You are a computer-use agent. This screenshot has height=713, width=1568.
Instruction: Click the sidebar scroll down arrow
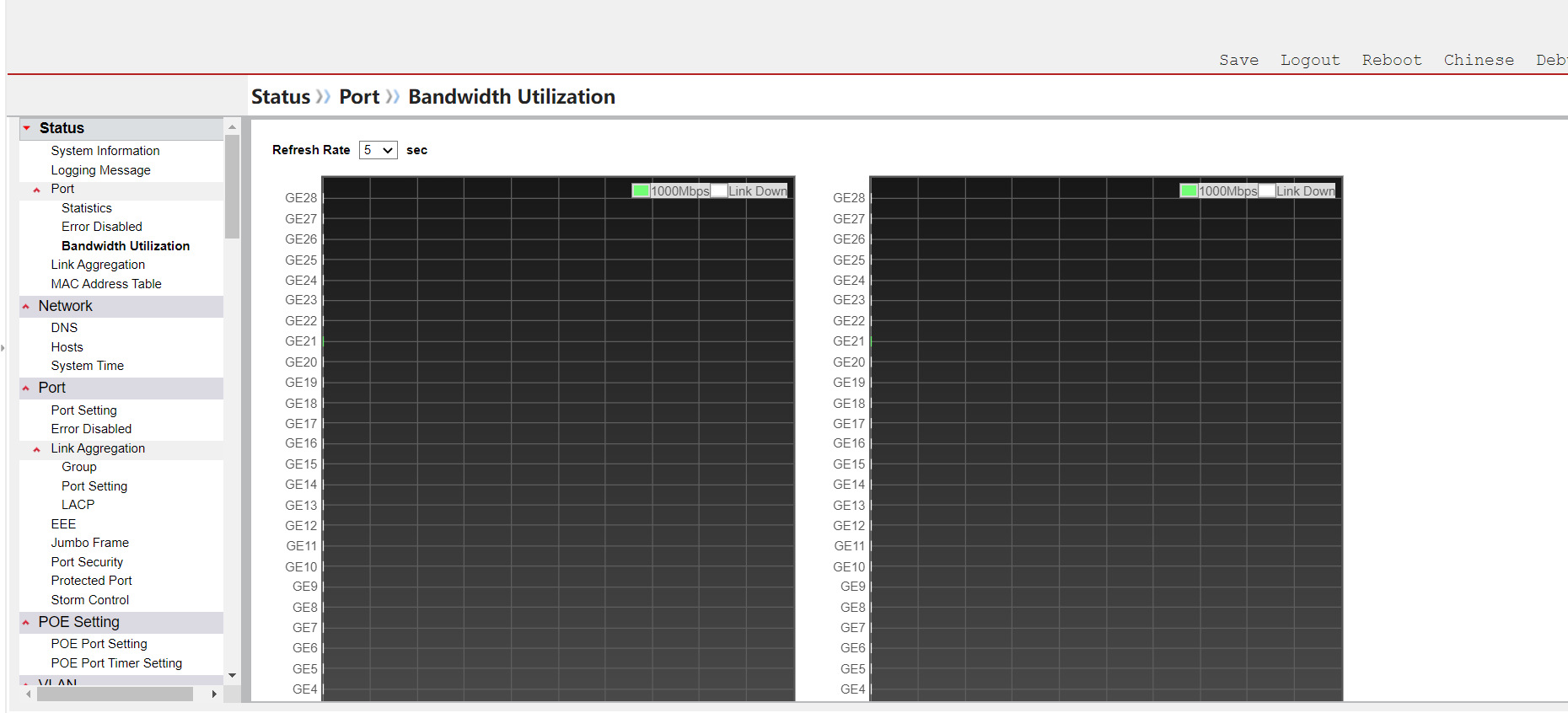pyautogui.click(x=232, y=676)
